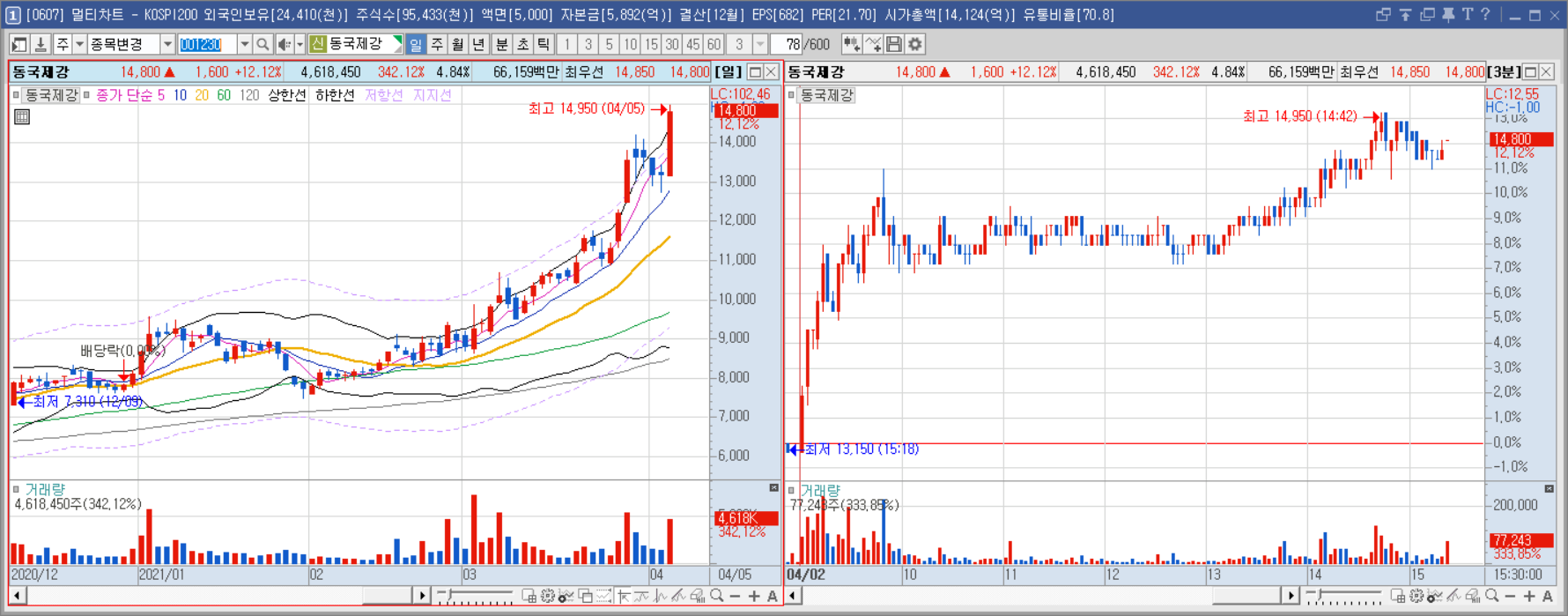Image resolution: width=1568 pixels, height=616 pixels.
Task: Toggle the 거래량 checkbox in daily volume panel
Action: (16, 489)
